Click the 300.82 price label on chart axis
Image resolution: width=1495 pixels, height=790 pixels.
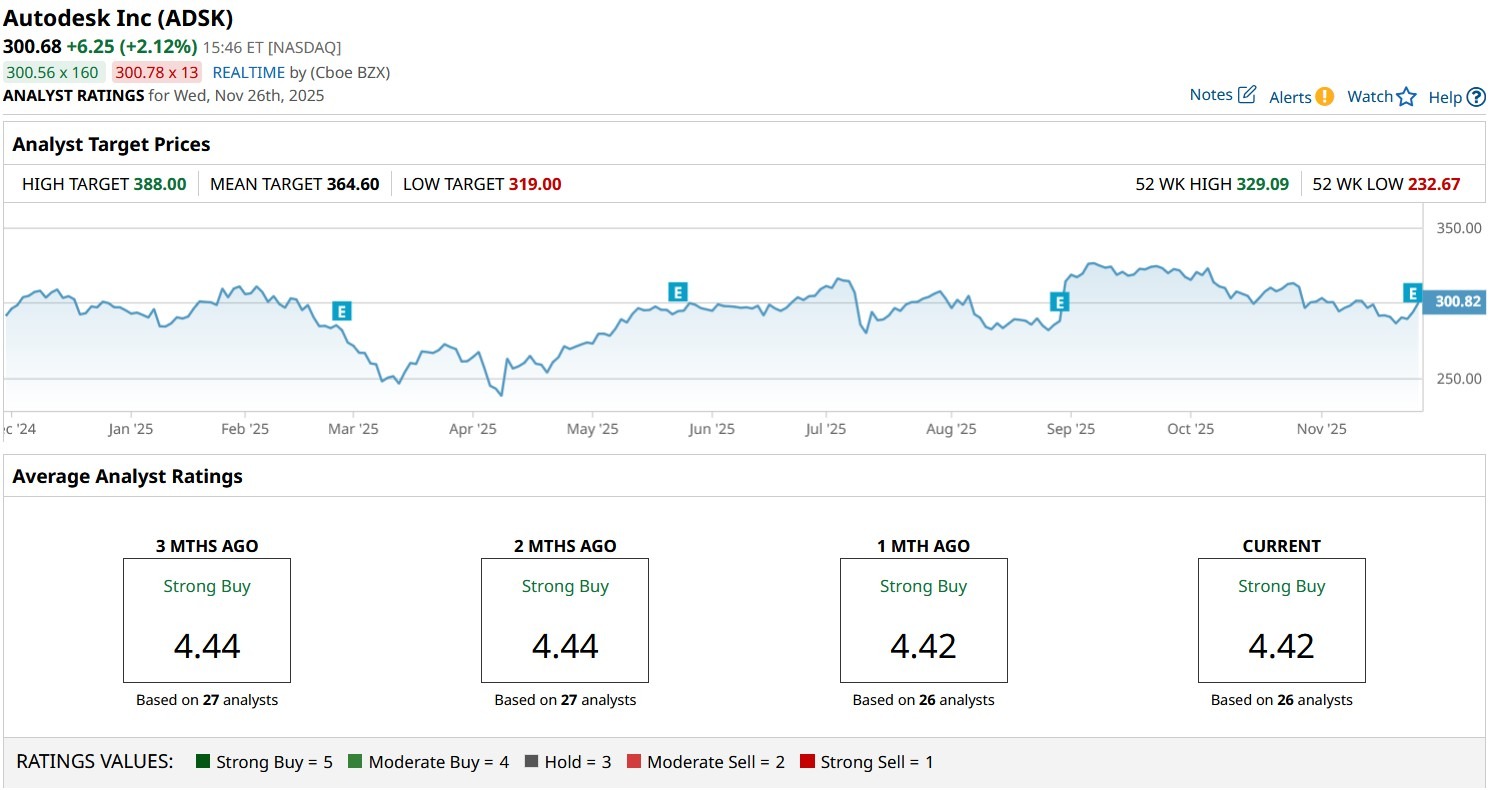(x=1457, y=302)
